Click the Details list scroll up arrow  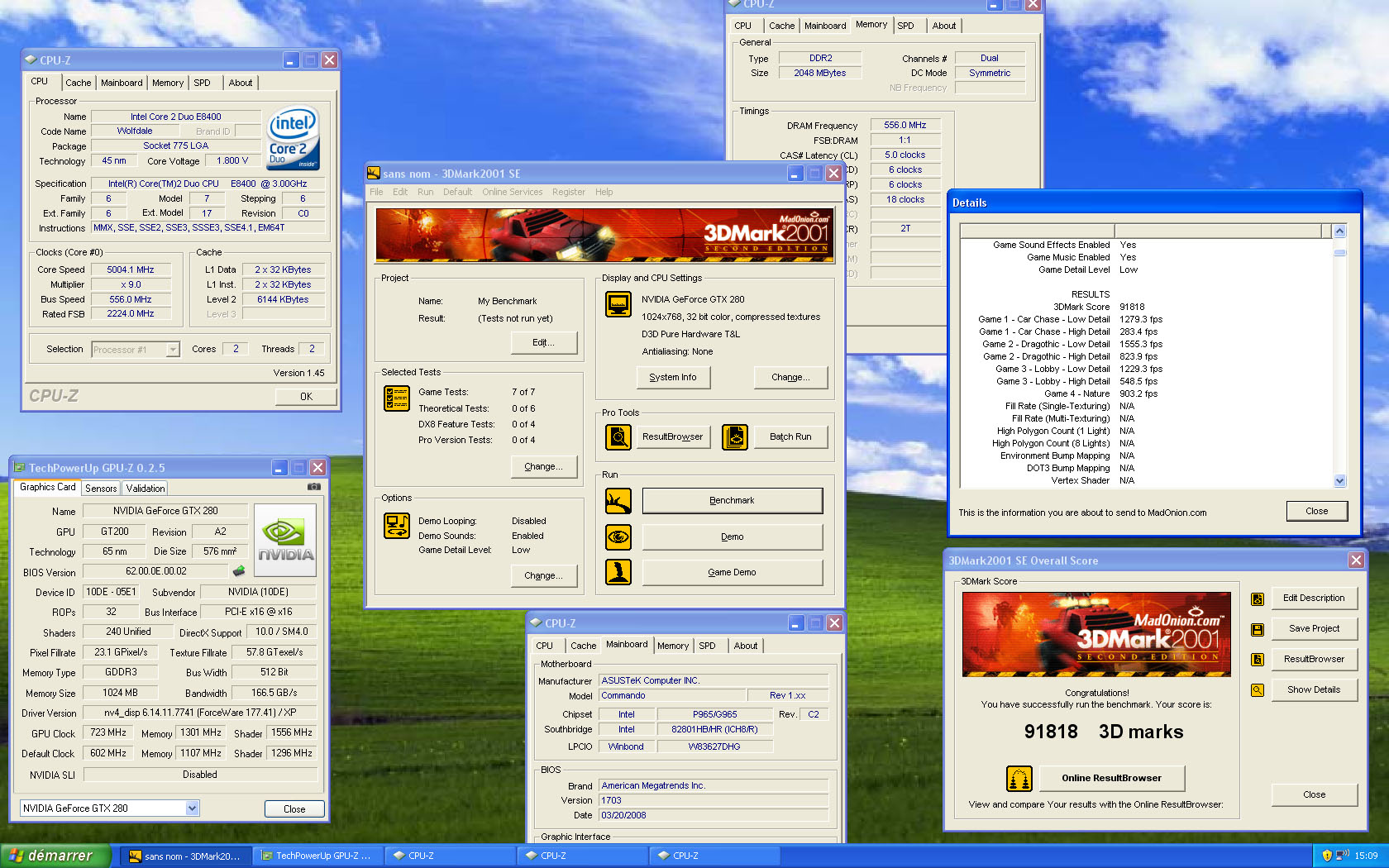(x=1340, y=231)
